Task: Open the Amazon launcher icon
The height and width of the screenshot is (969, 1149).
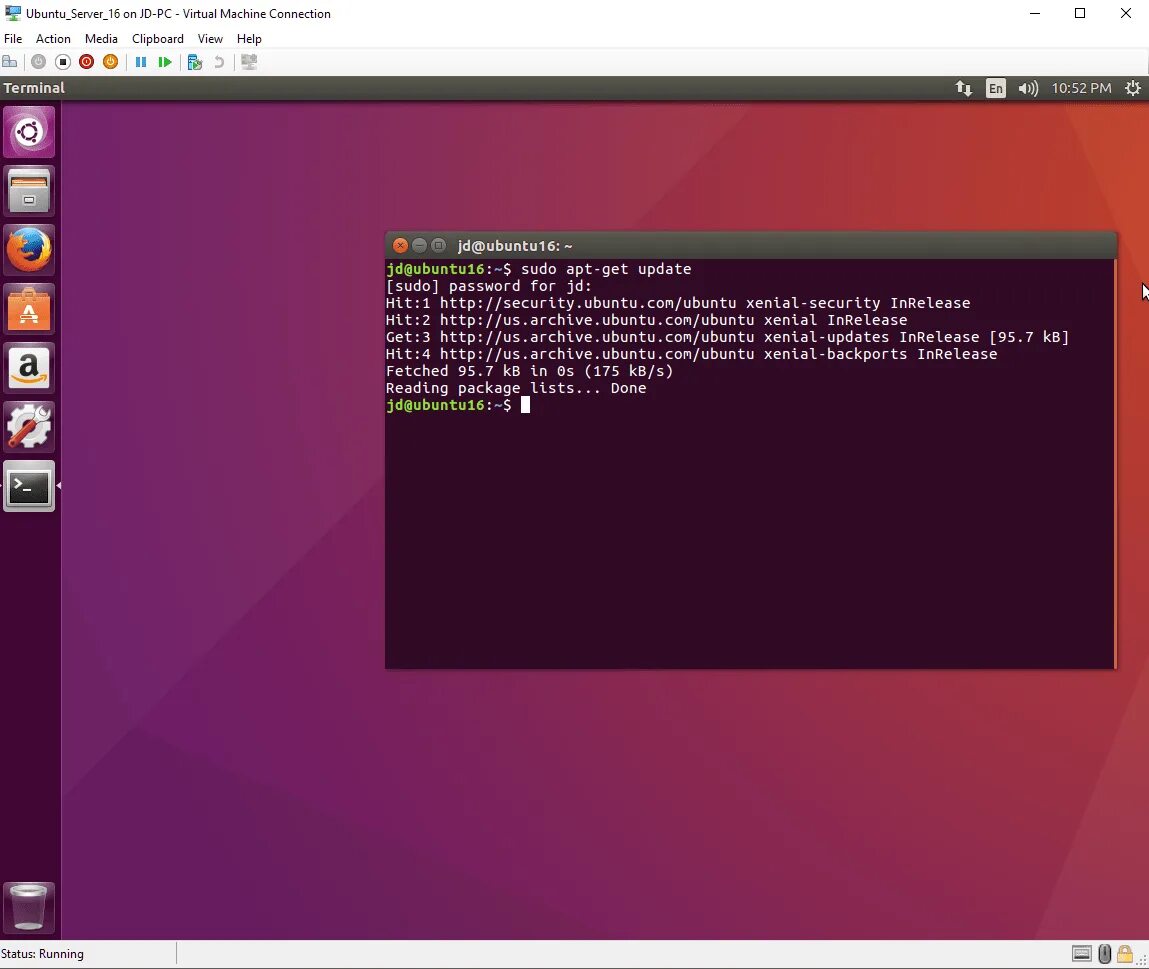Action: [29, 368]
